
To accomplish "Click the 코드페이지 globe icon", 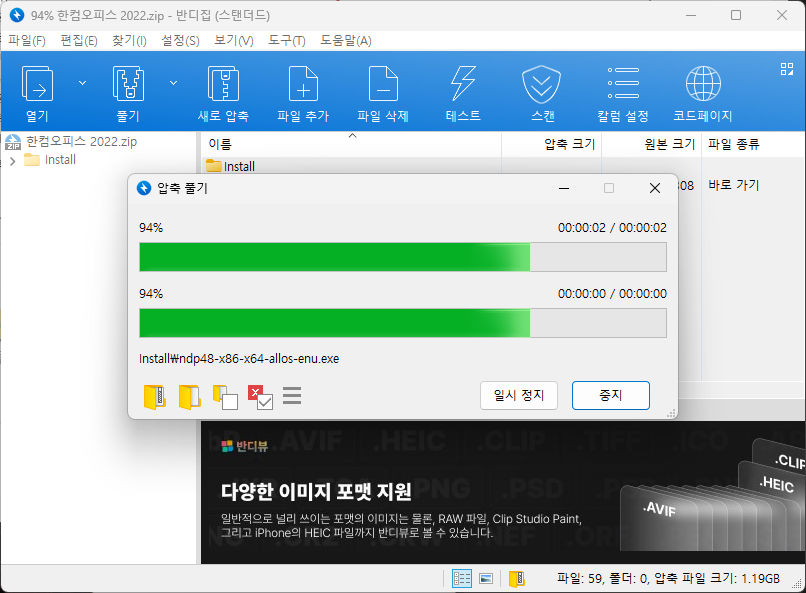I will (x=703, y=84).
